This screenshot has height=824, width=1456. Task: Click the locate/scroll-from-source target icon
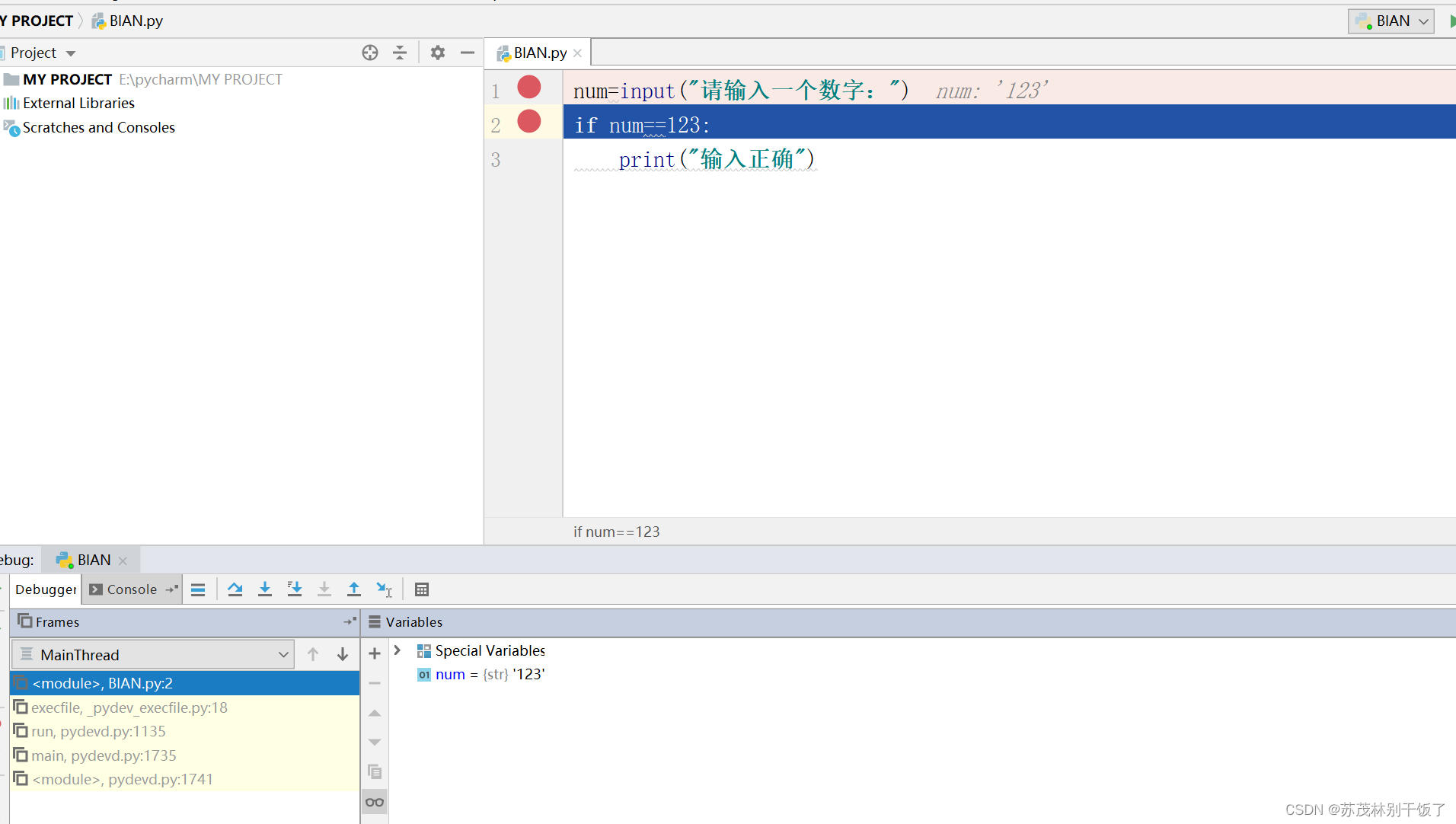tap(370, 53)
